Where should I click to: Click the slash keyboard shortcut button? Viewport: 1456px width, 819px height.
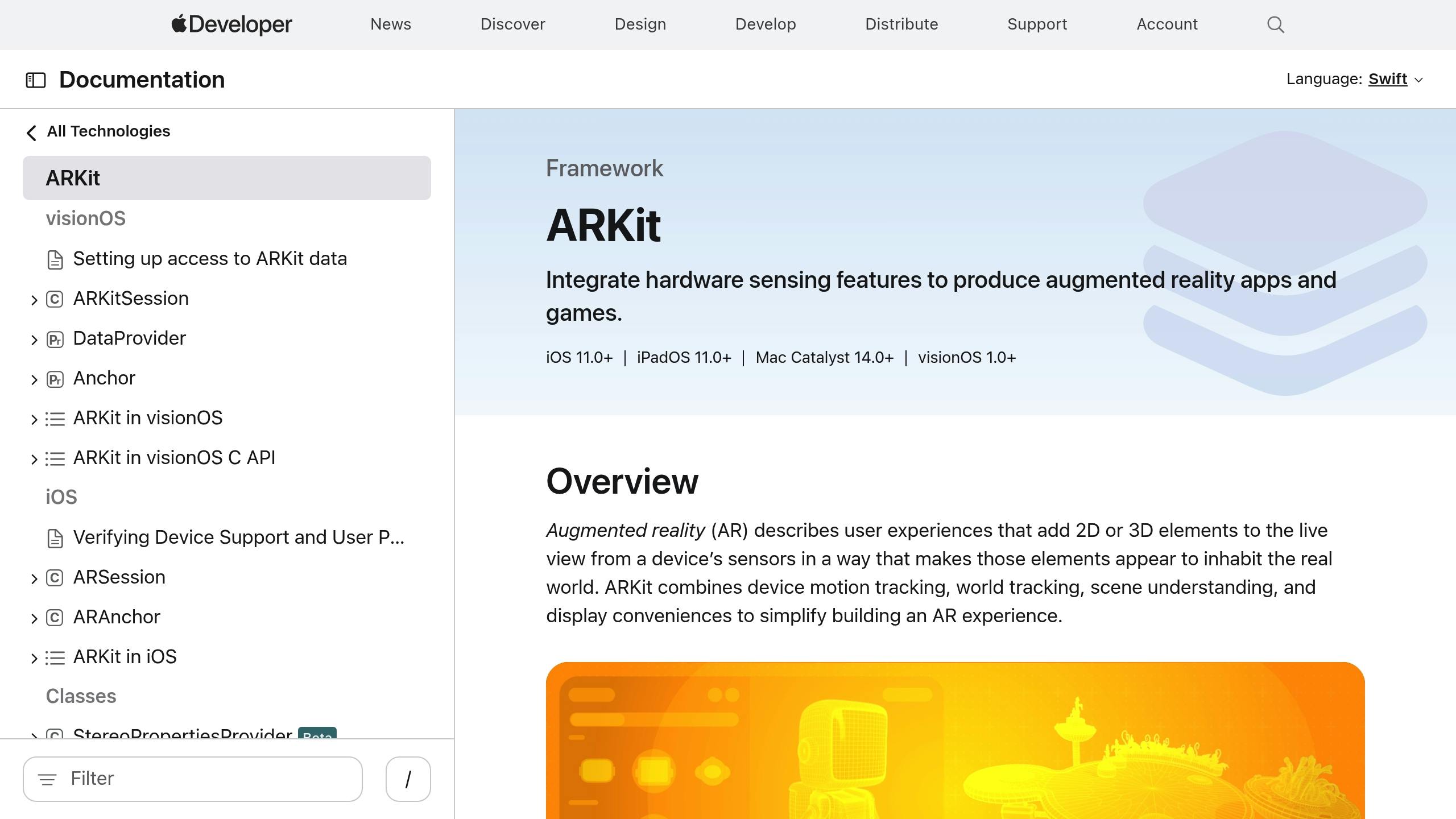tap(408, 779)
